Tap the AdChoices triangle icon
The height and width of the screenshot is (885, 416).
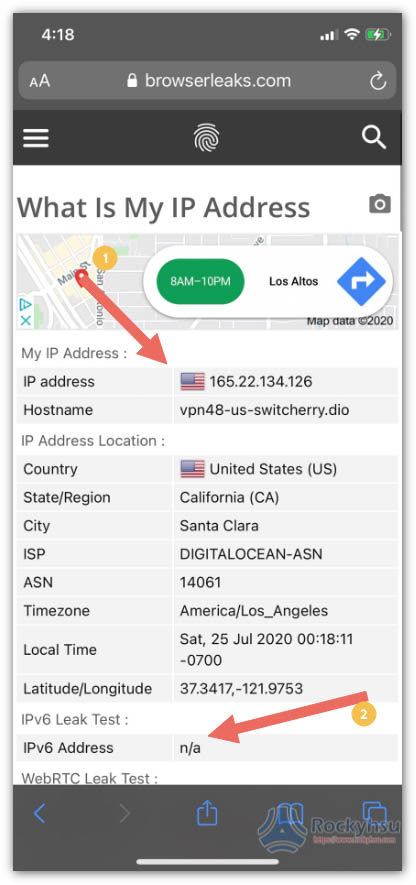[25, 305]
